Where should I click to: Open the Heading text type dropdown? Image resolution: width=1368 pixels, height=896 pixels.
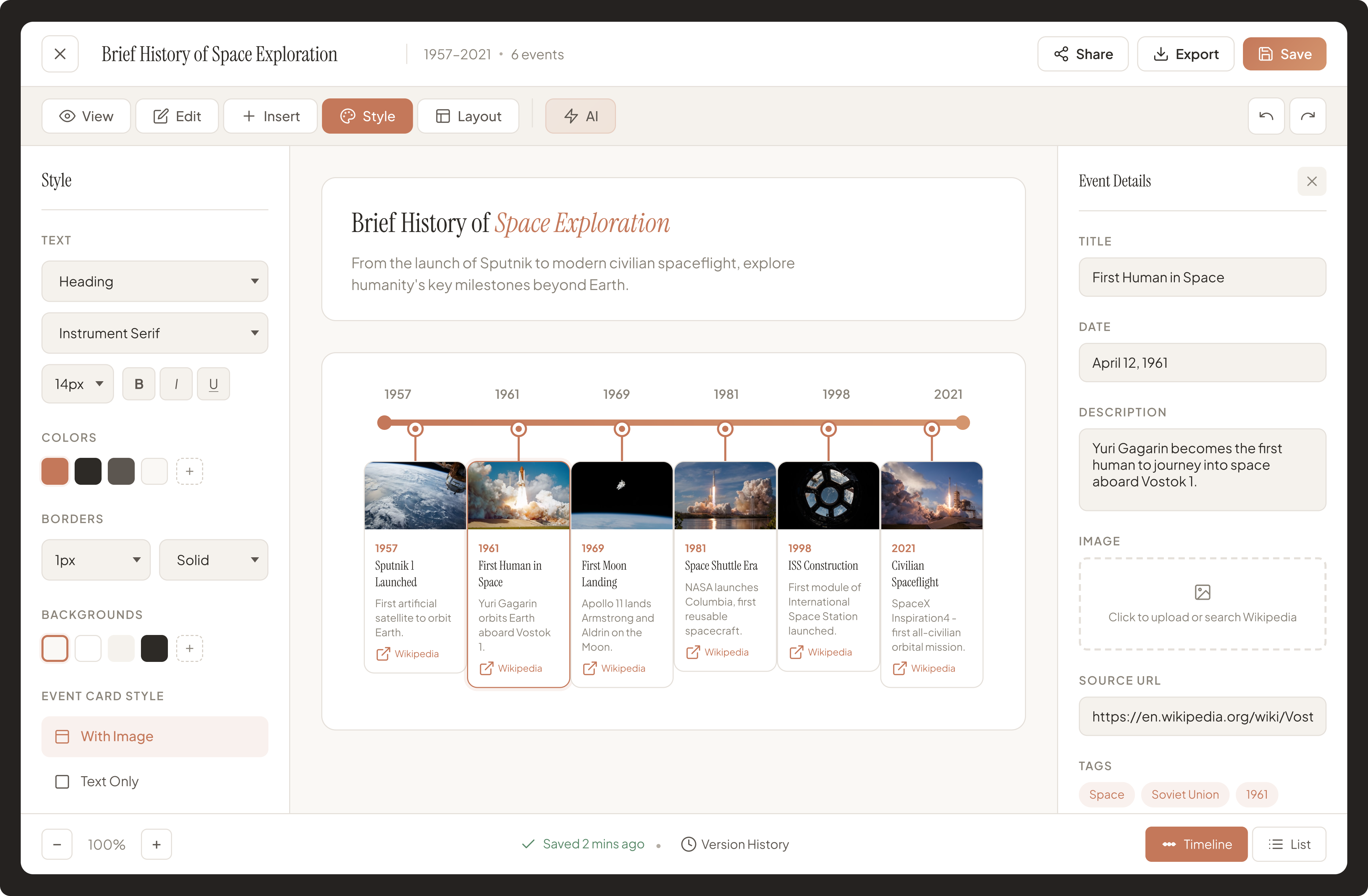[x=154, y=281]
